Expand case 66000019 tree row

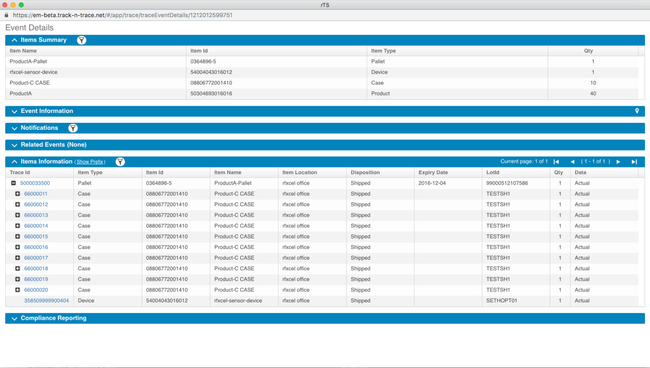tap(17, 279)
